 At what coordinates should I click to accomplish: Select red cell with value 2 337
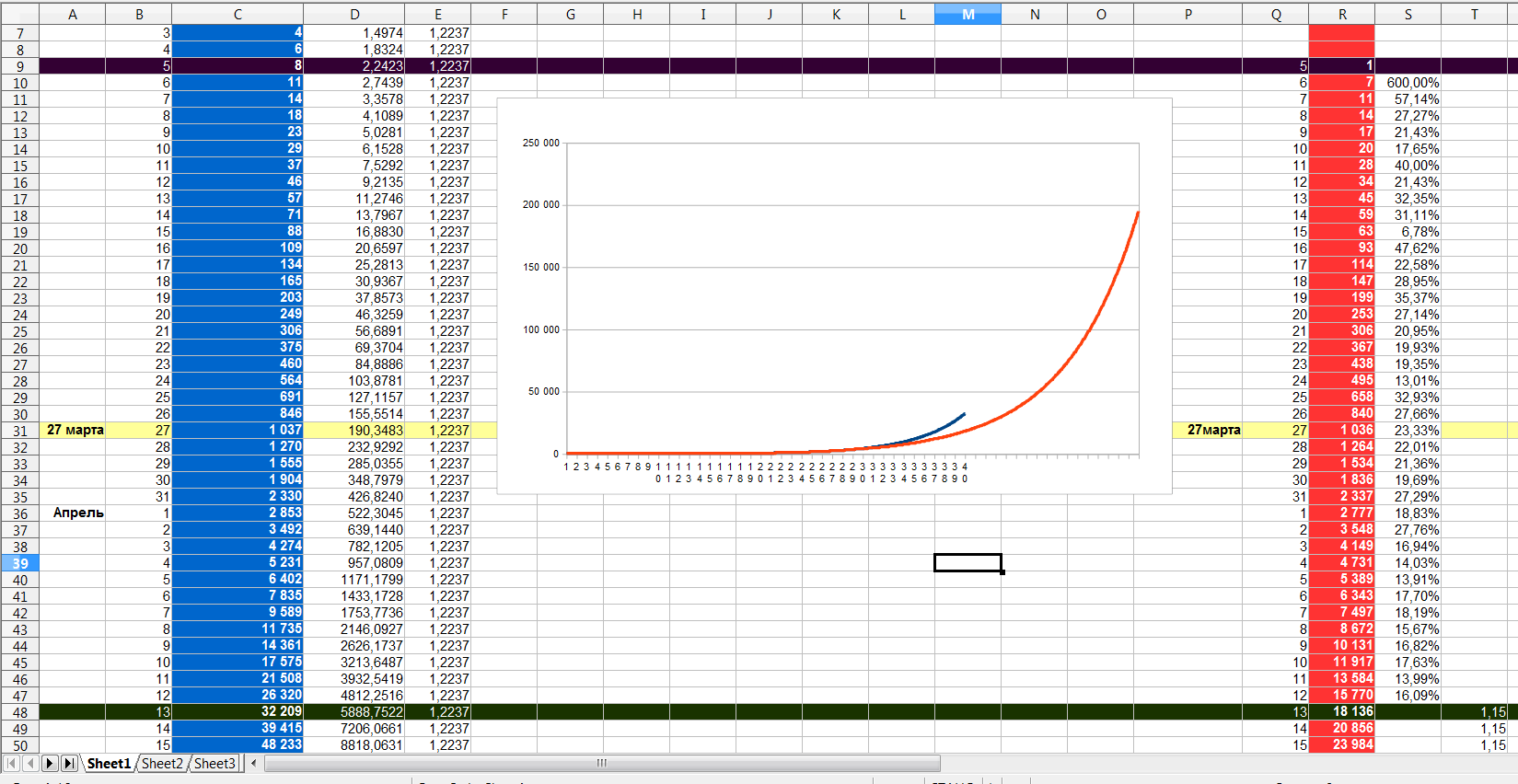click(1342, 496)
